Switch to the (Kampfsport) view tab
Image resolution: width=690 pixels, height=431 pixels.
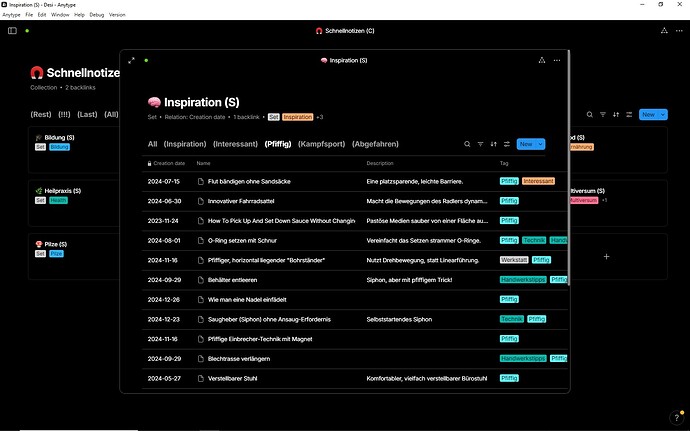point(322,144)
